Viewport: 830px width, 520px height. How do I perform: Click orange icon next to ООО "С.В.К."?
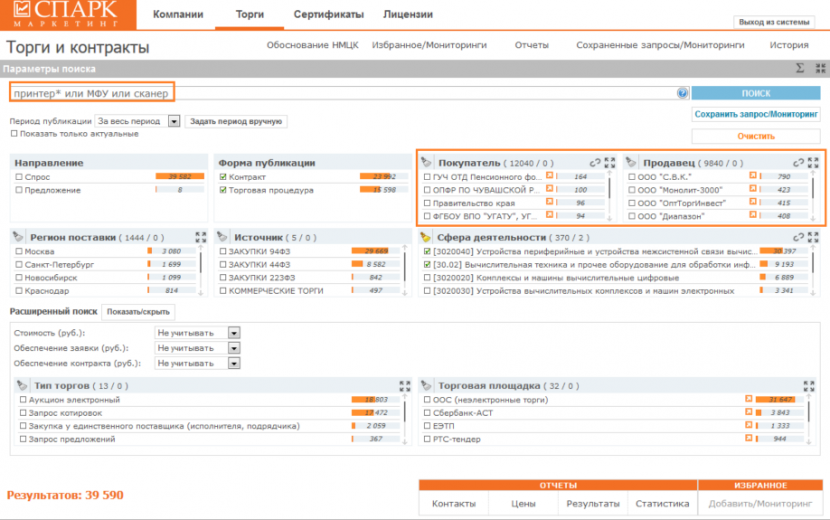pos(753,177)
